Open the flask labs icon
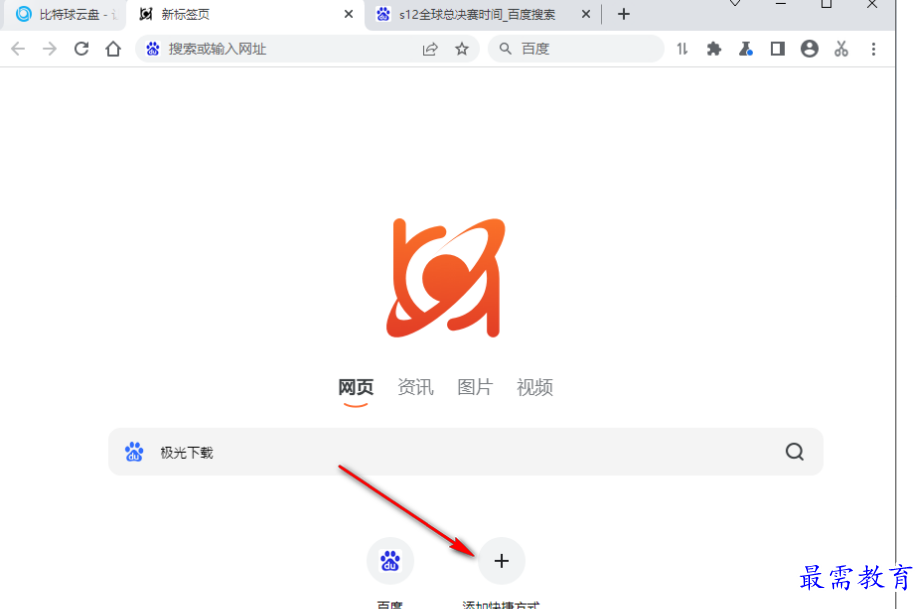 tap(746, 49)
